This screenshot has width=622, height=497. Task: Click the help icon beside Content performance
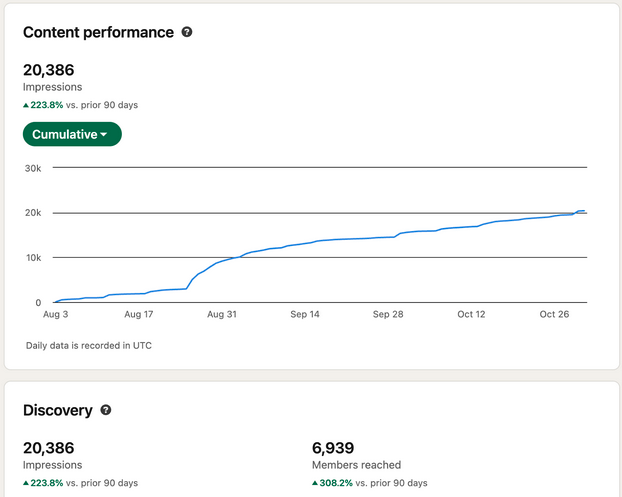coord(187,32)
